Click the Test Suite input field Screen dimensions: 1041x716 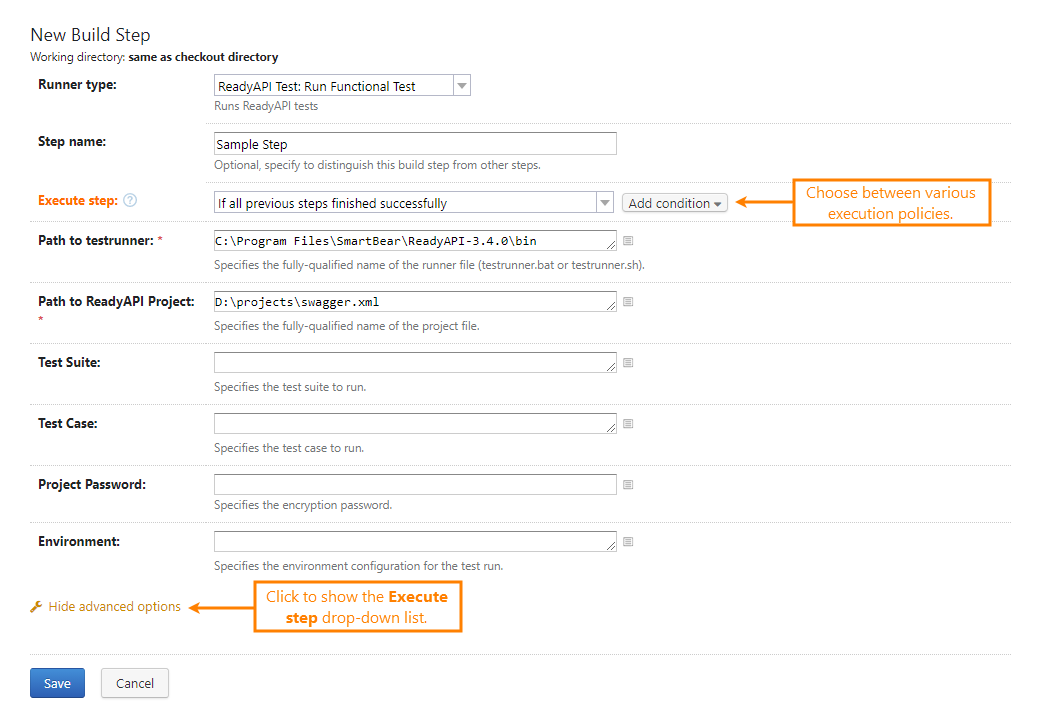[414, 362]
